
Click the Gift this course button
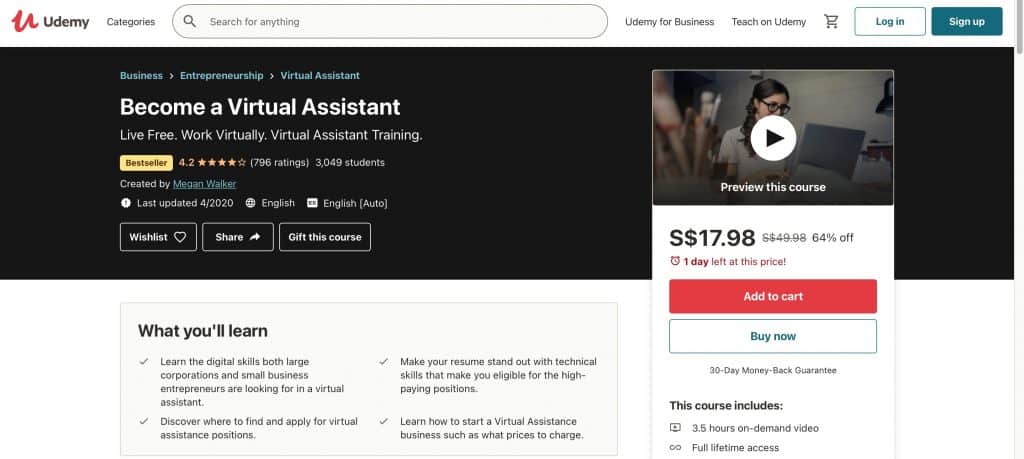click(325, 237)
